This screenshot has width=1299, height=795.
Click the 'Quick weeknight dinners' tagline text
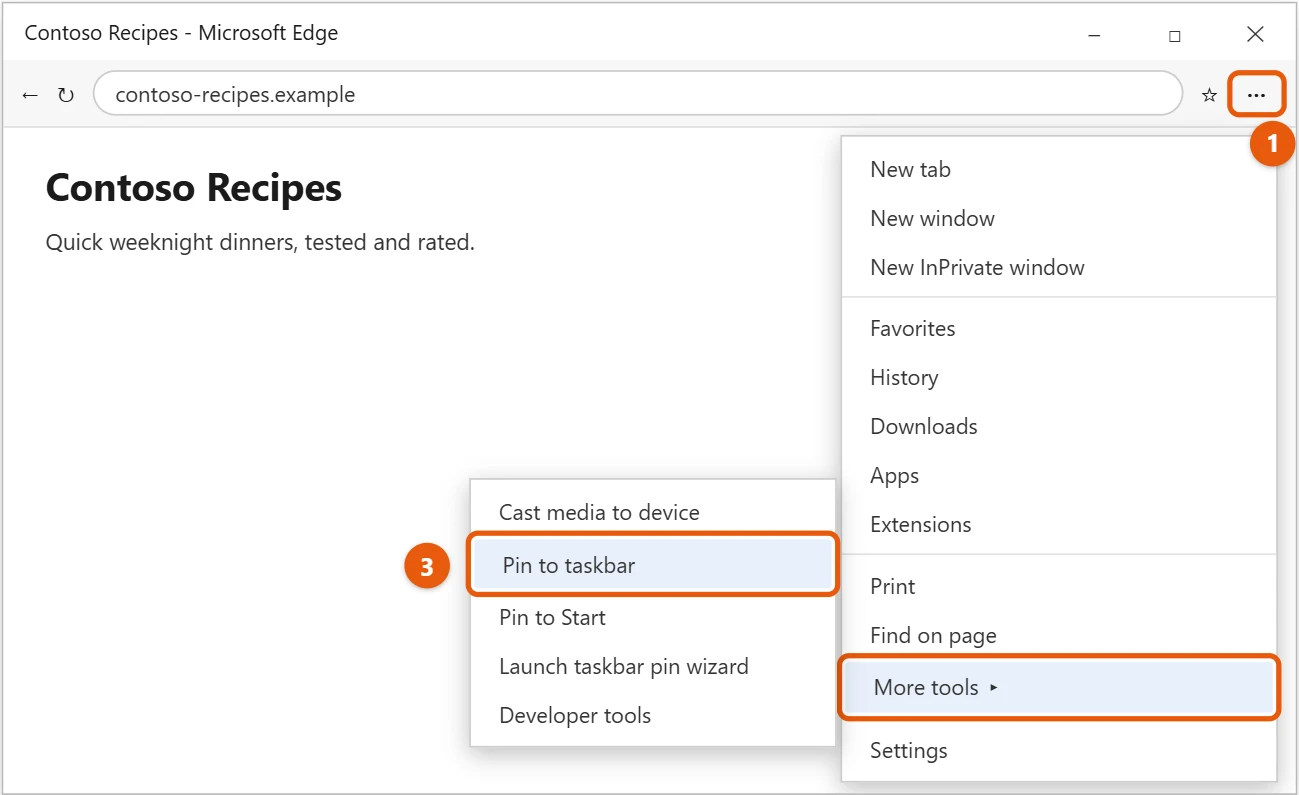pyautogui.click(x=260, y=243)
